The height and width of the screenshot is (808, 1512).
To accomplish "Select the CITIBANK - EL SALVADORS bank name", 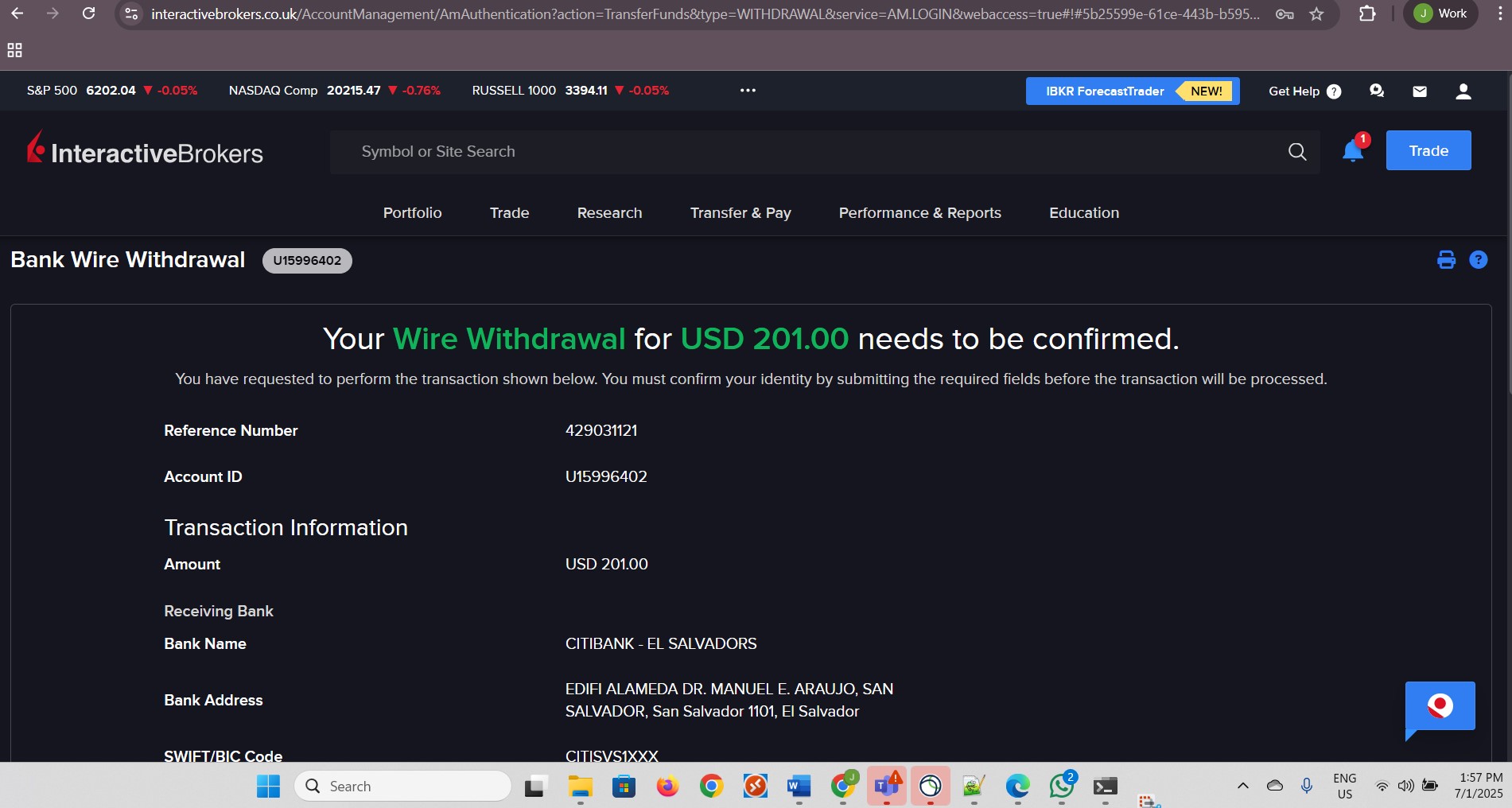I will click(x=661, y=643).
